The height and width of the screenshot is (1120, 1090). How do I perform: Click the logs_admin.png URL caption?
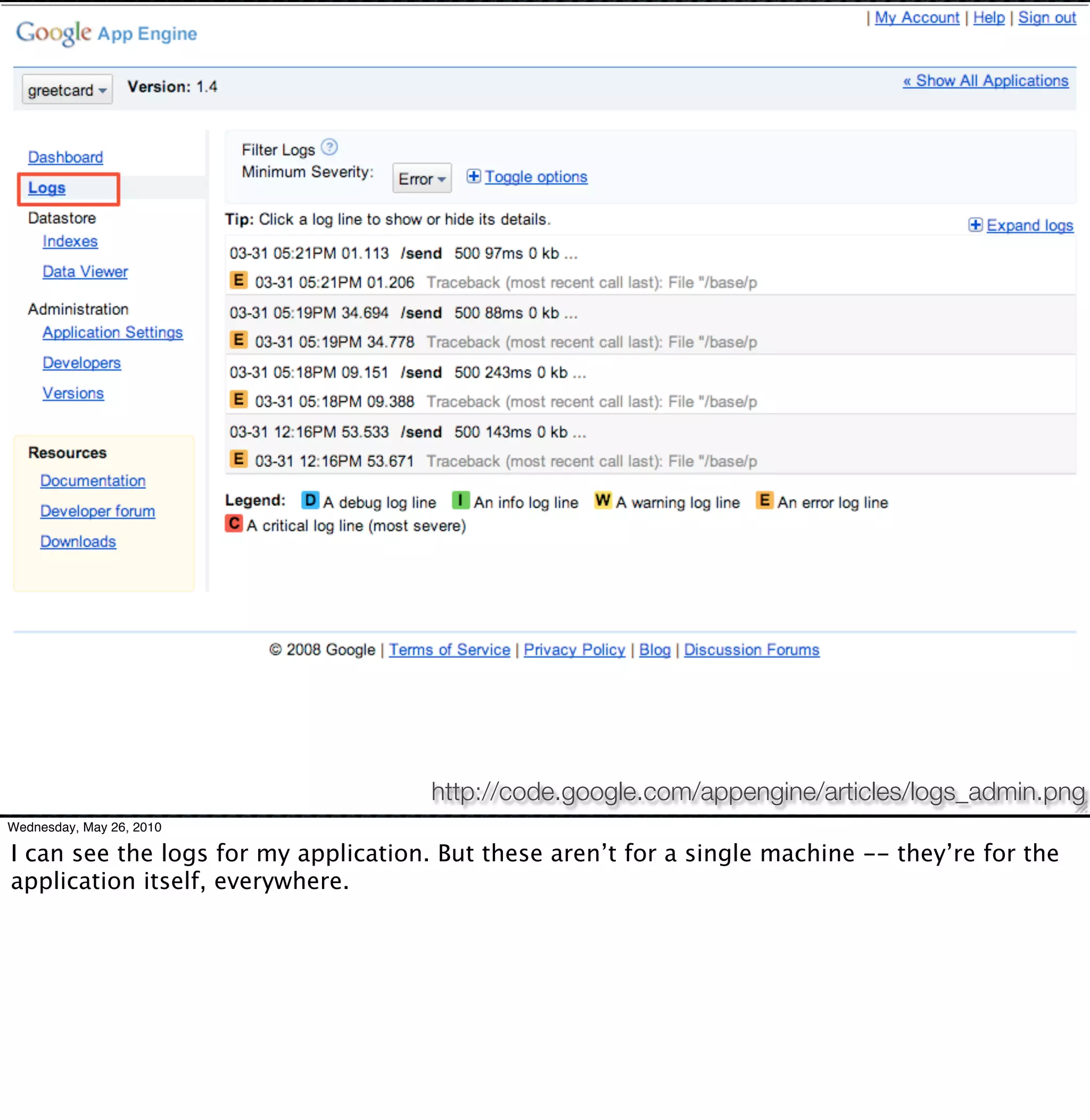758,793
